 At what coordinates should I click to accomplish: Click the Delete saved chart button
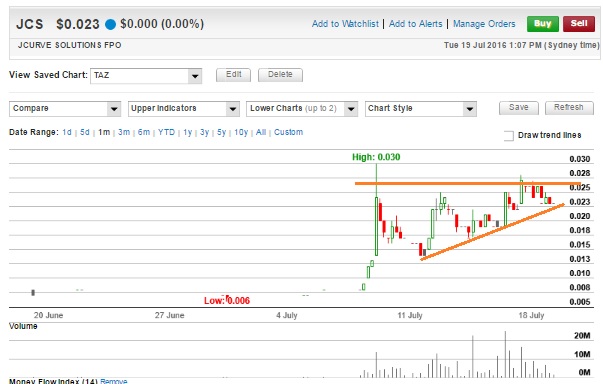280,75
